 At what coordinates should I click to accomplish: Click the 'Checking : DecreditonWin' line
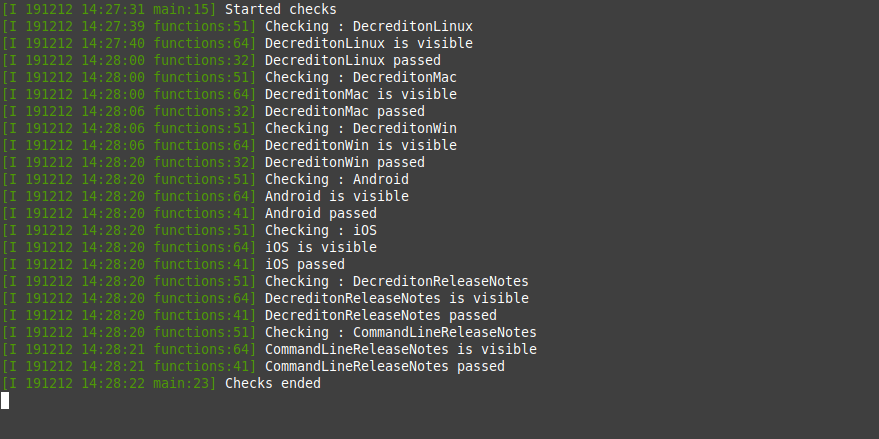point(361,128)
